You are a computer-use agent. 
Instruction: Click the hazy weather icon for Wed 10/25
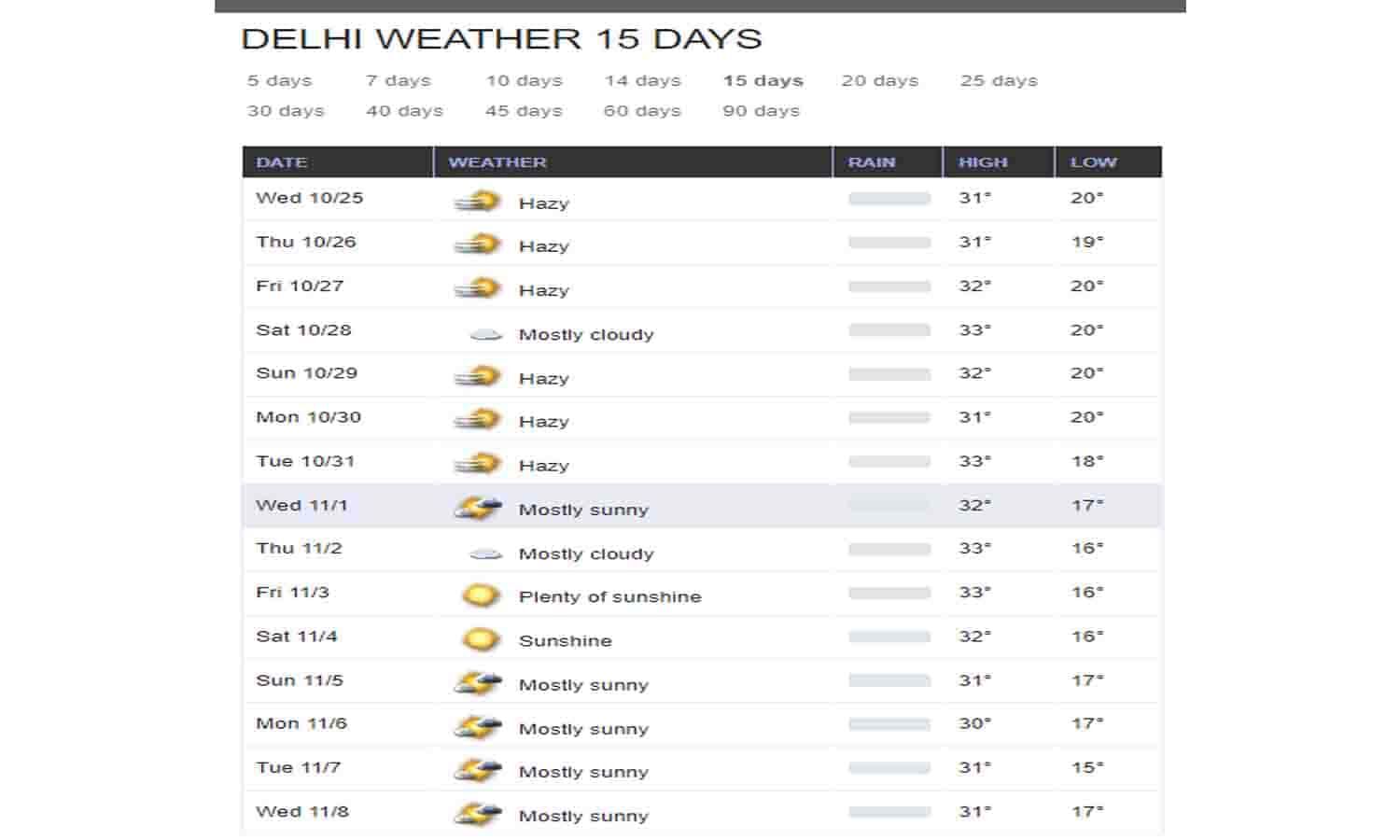pos(479,198)
